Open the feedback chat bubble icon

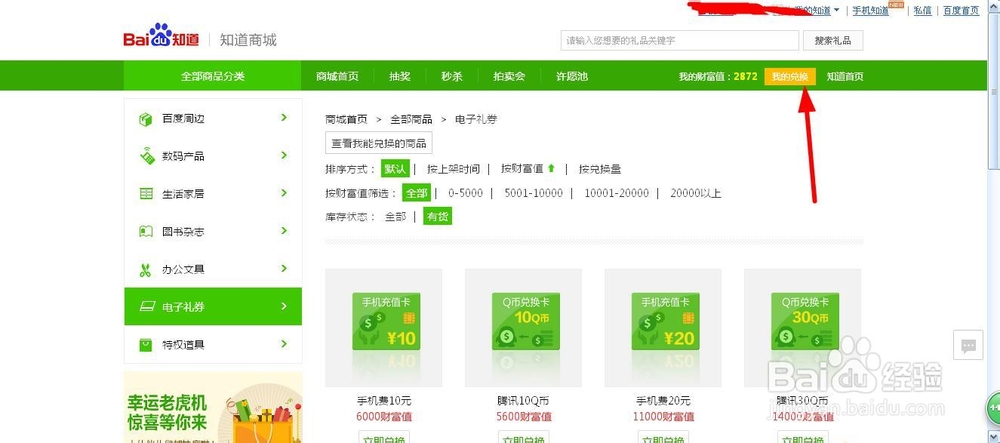point(968,345)
